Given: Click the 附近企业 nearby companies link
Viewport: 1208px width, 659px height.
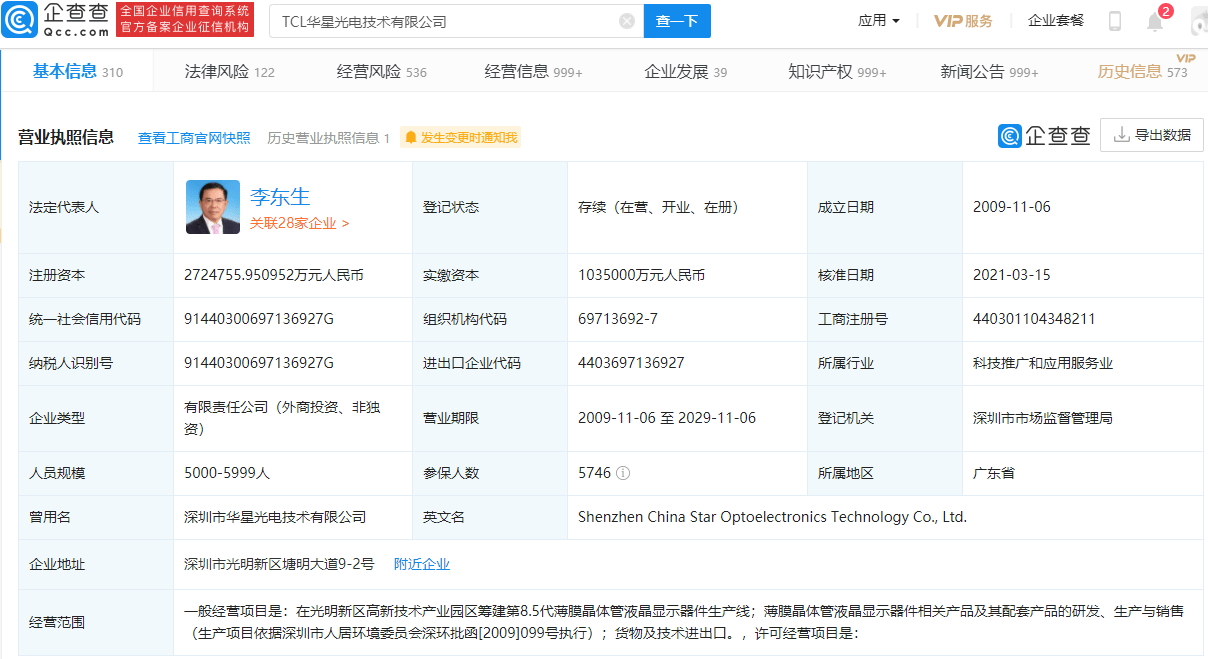Looking at the screenshot, I should pyautogui.click(x=422, y=564).
